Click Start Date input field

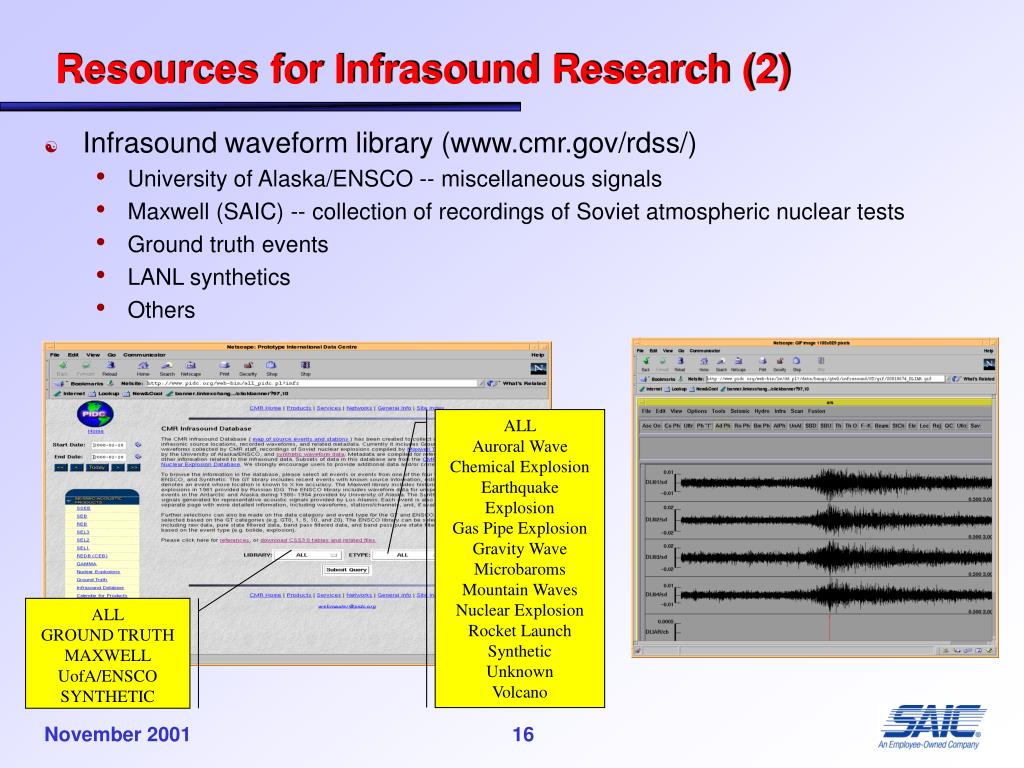(x=109, y=445)
